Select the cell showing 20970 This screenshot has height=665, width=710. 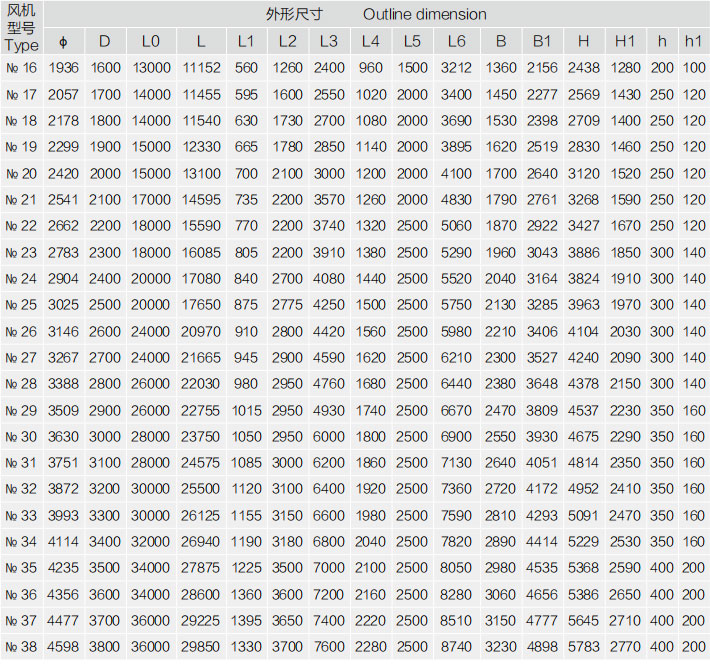pyautogui.click(x=202, y=331)
